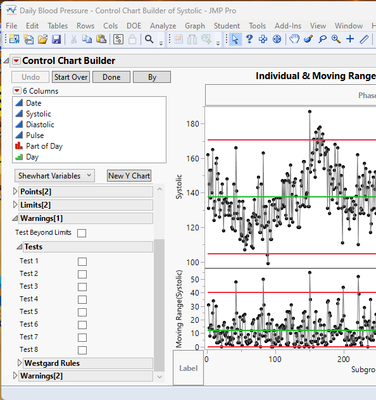This screenshot has width=376, height=400.
Task: Expand the Points[2] section
Action: [15, 192]
